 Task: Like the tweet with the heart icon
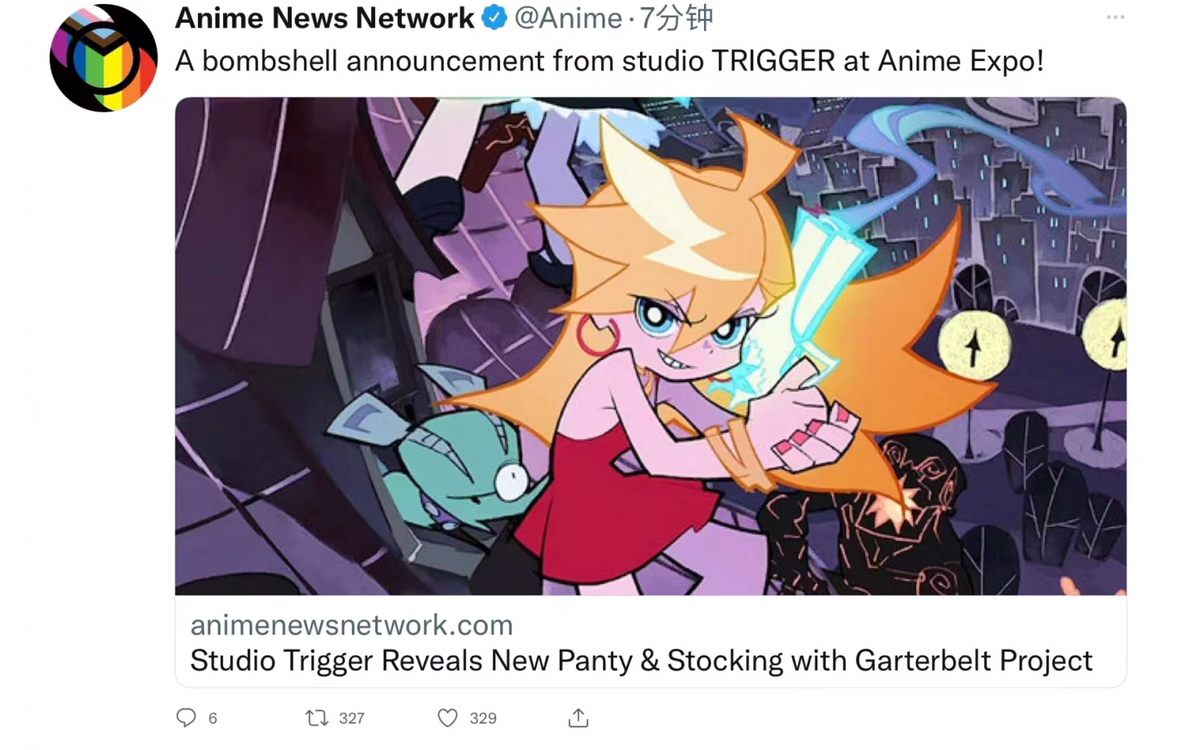[448, 717]
